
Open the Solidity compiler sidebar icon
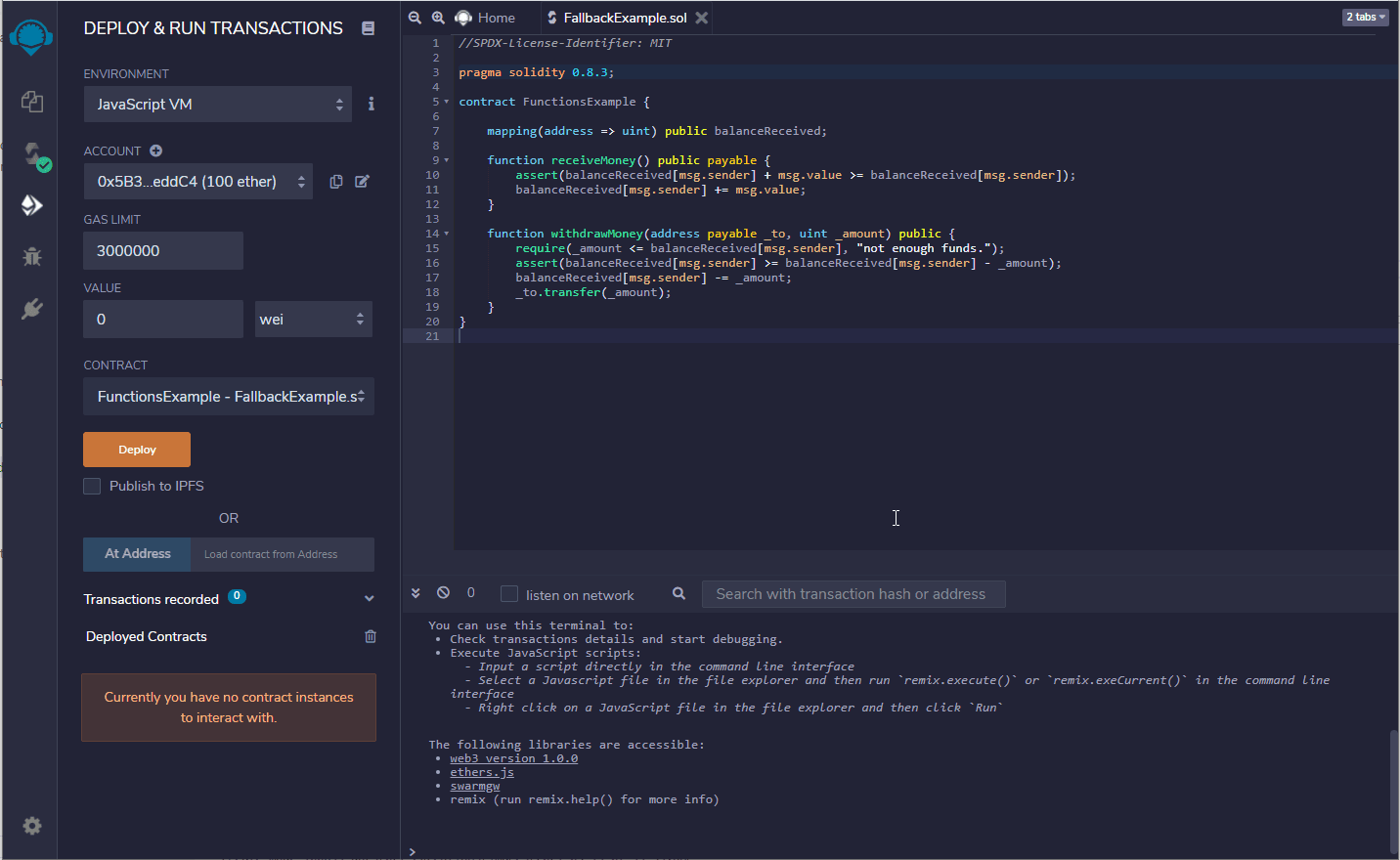point(35,155)
